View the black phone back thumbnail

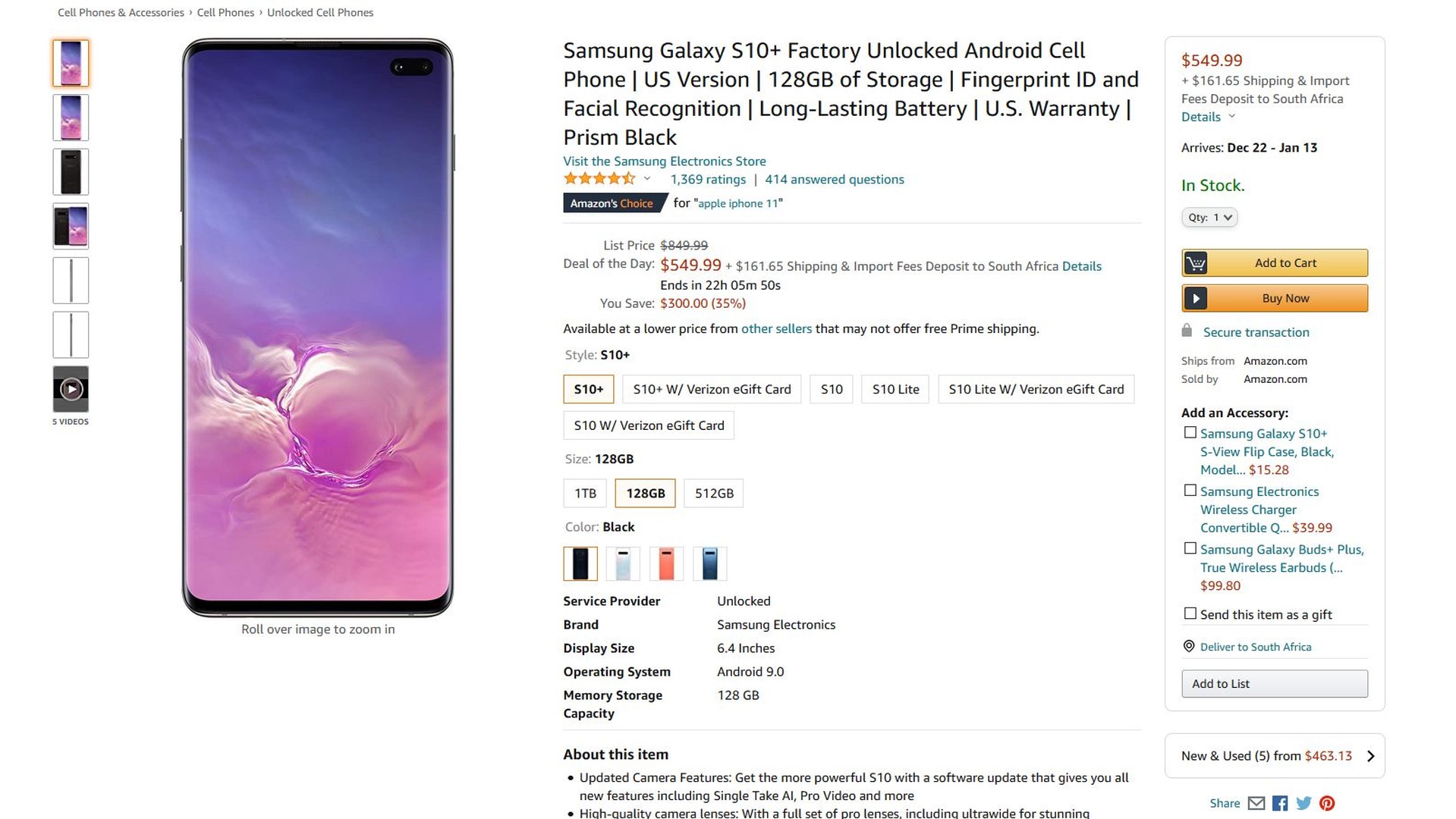pos(71,172)
